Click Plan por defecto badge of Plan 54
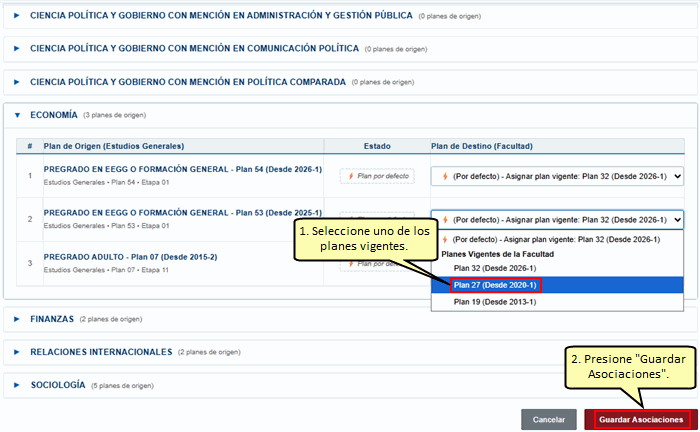This screenshot has height=432, width=700. pyautogui.click(x=377, y=176)
